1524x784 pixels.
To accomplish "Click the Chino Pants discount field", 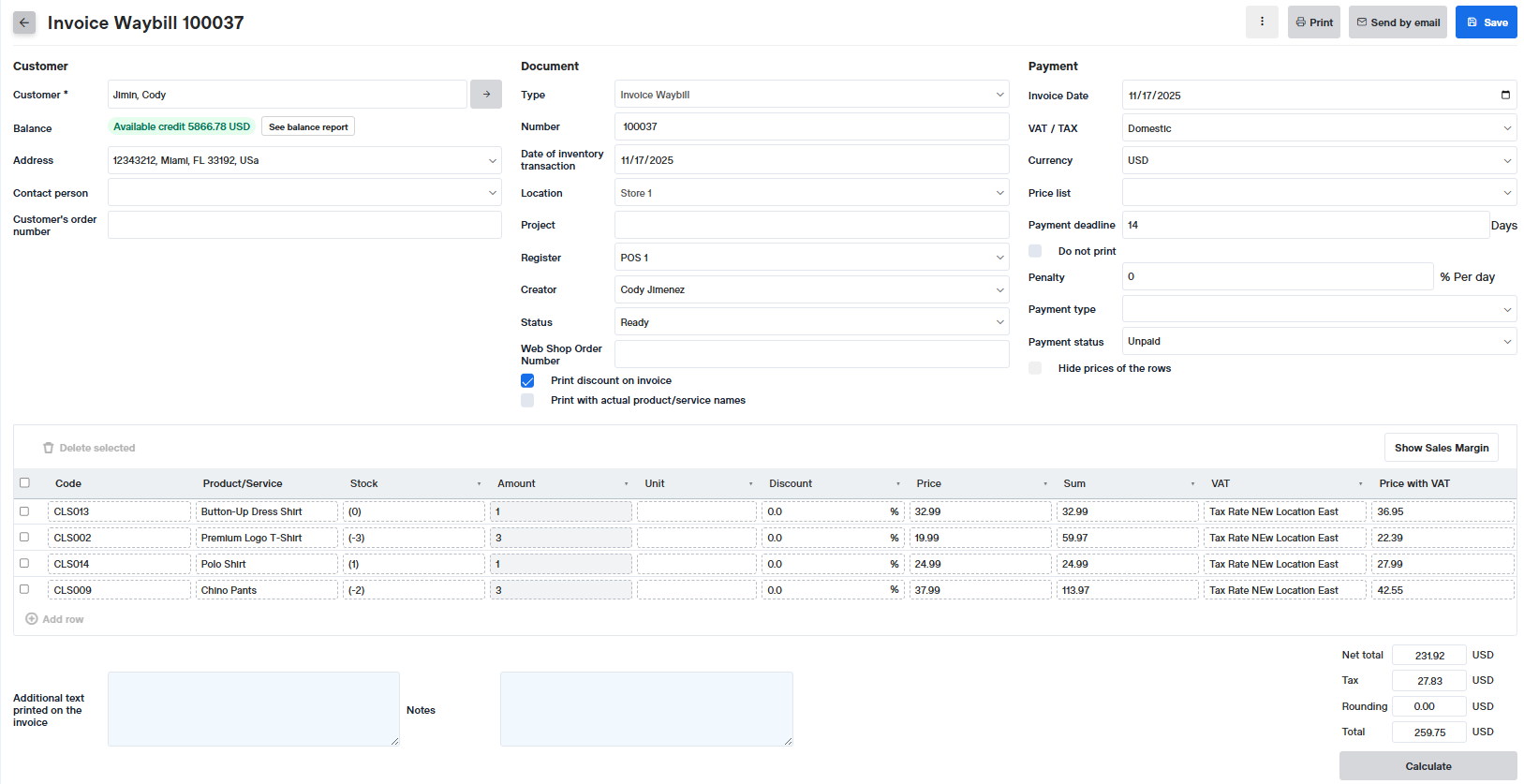I will (833, 590).
